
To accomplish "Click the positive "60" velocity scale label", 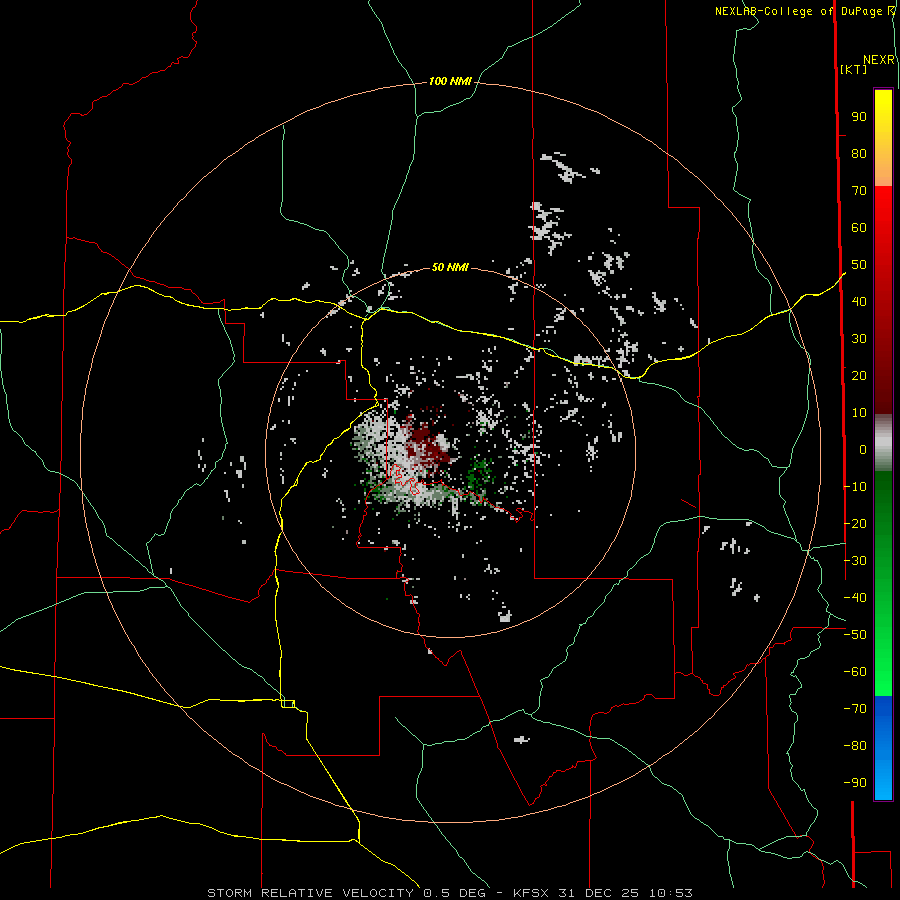I will 859,228.
